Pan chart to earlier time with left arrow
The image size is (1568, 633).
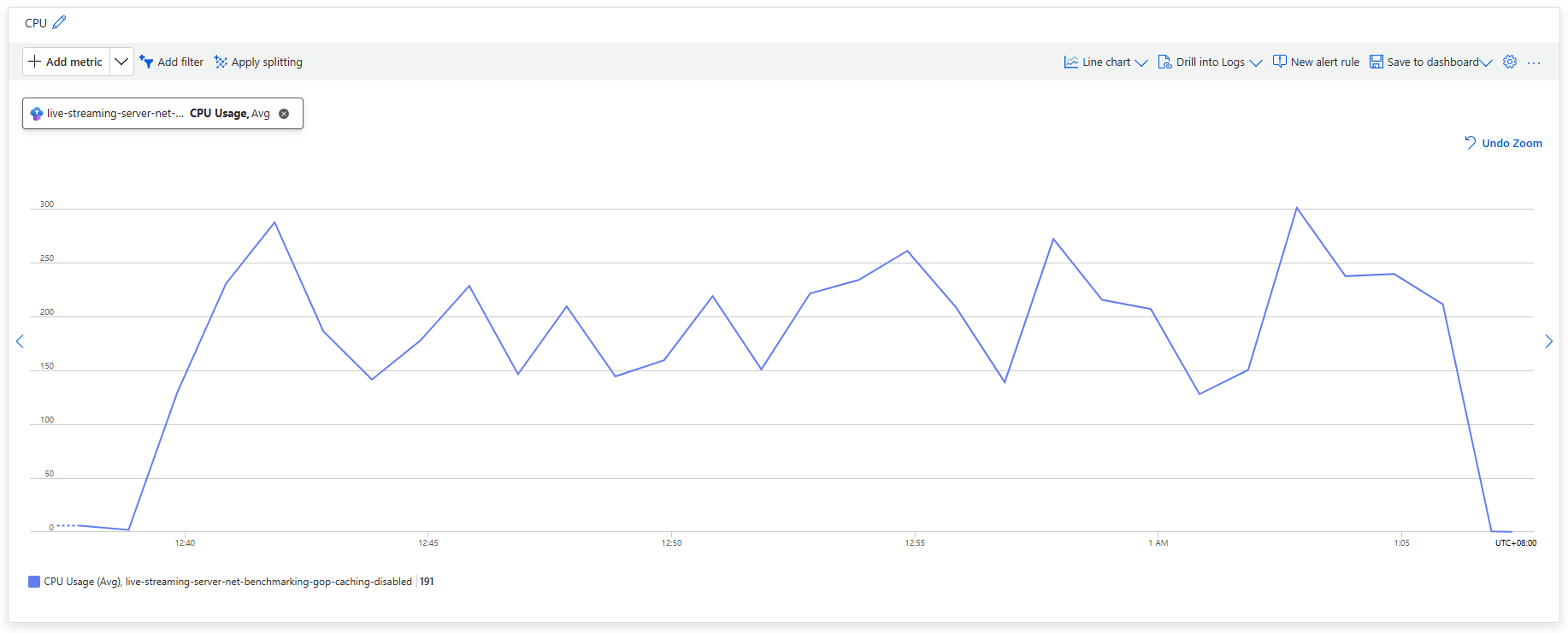20,341
